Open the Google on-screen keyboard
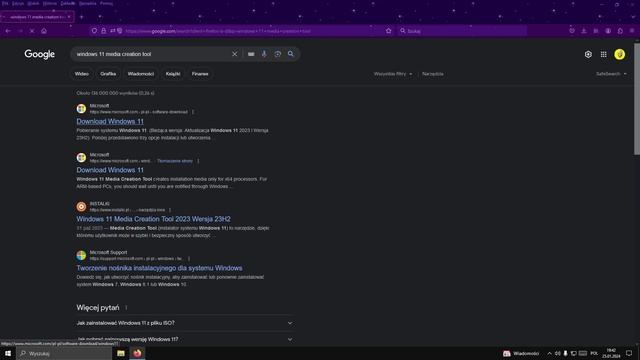640x360 pixels. (251, 54)
